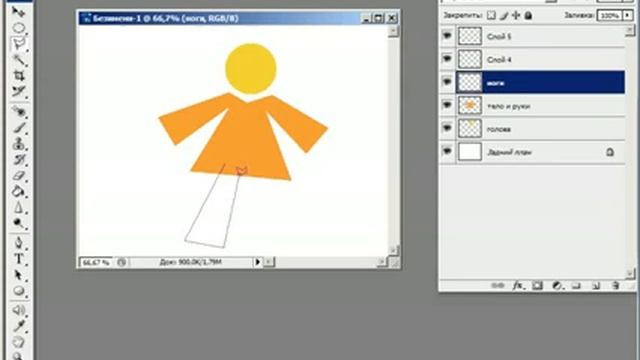Select the Hand tool
Screen dimensions: 640x360
pos(18,342)
